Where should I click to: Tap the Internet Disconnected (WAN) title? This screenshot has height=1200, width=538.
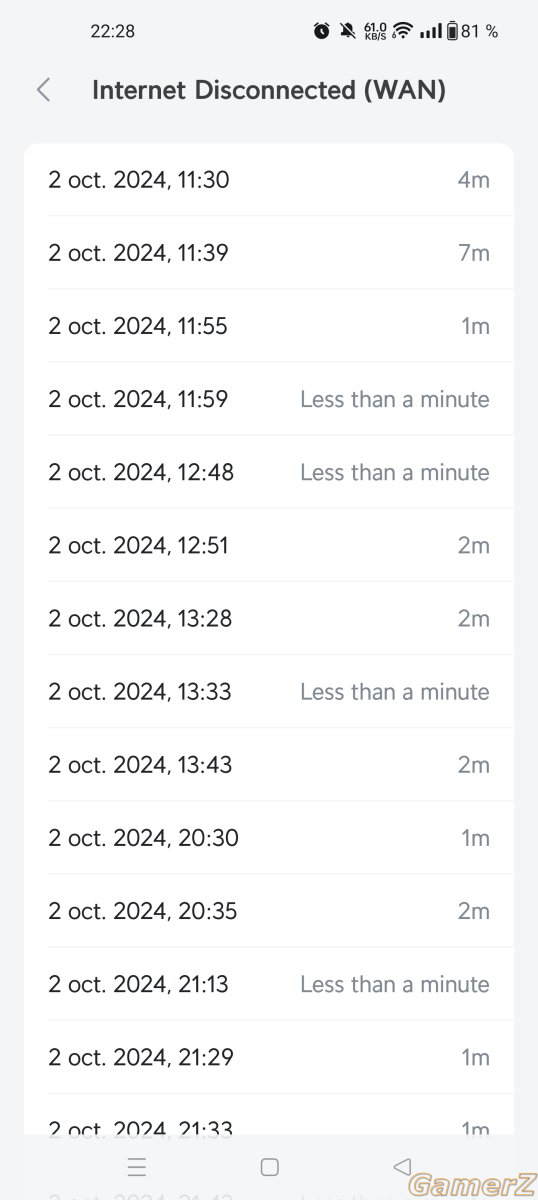click(x=269, y=90)
